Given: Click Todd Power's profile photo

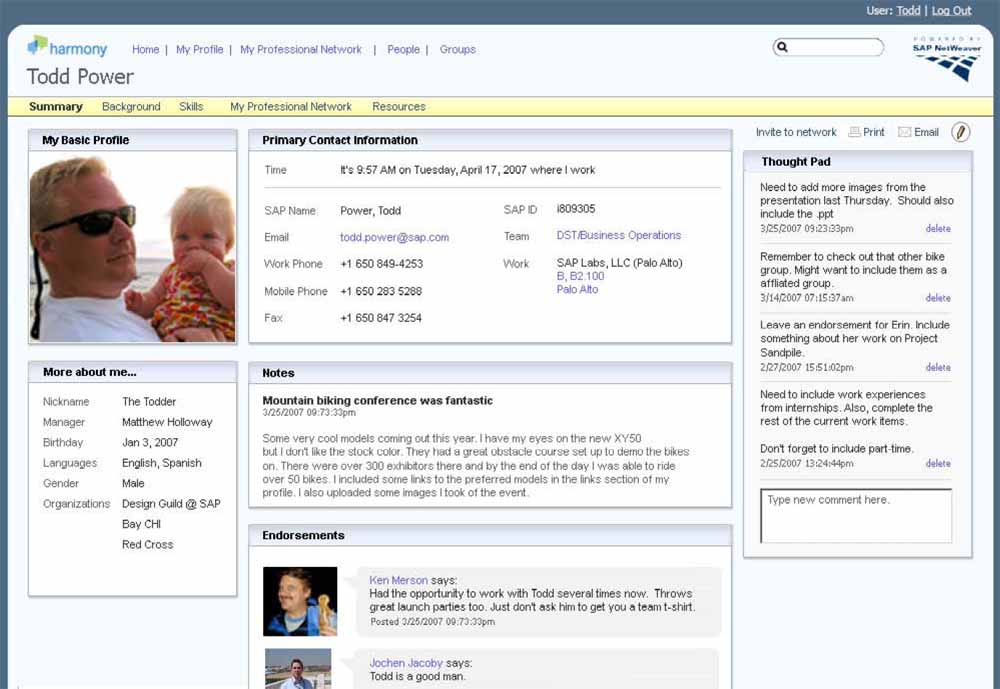Looking at the screenshot, I should pyautogui.click(x=132, y=249).
